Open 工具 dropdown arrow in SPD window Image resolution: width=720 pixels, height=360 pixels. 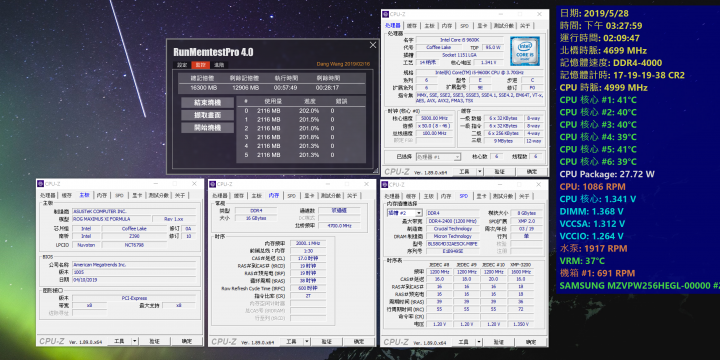(478, 342)
